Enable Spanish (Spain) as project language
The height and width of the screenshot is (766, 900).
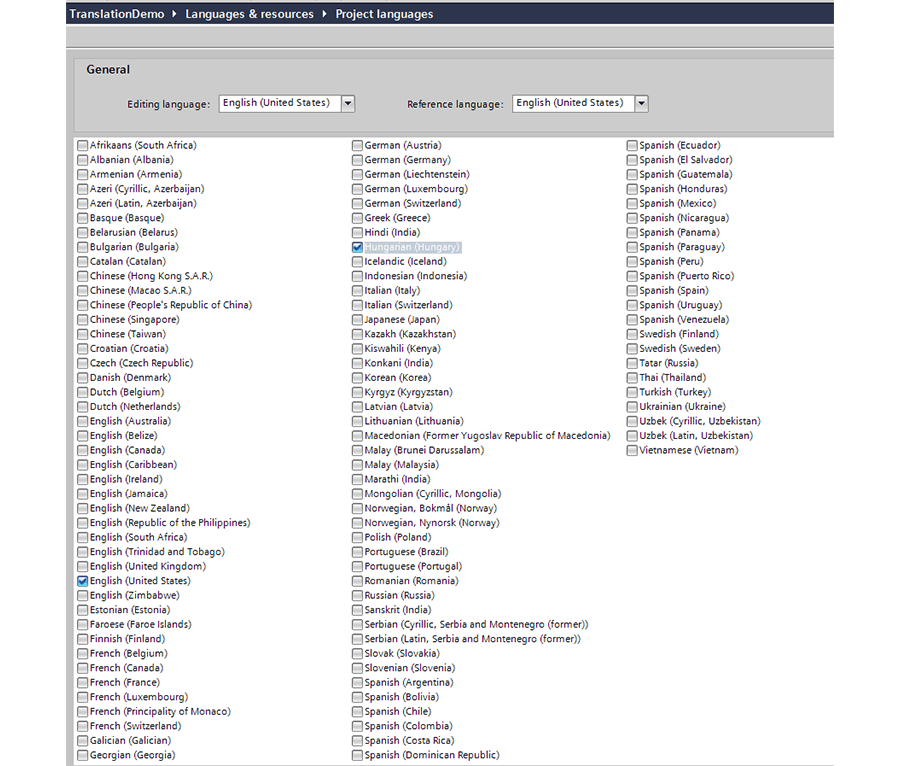[x=633, y=291]
